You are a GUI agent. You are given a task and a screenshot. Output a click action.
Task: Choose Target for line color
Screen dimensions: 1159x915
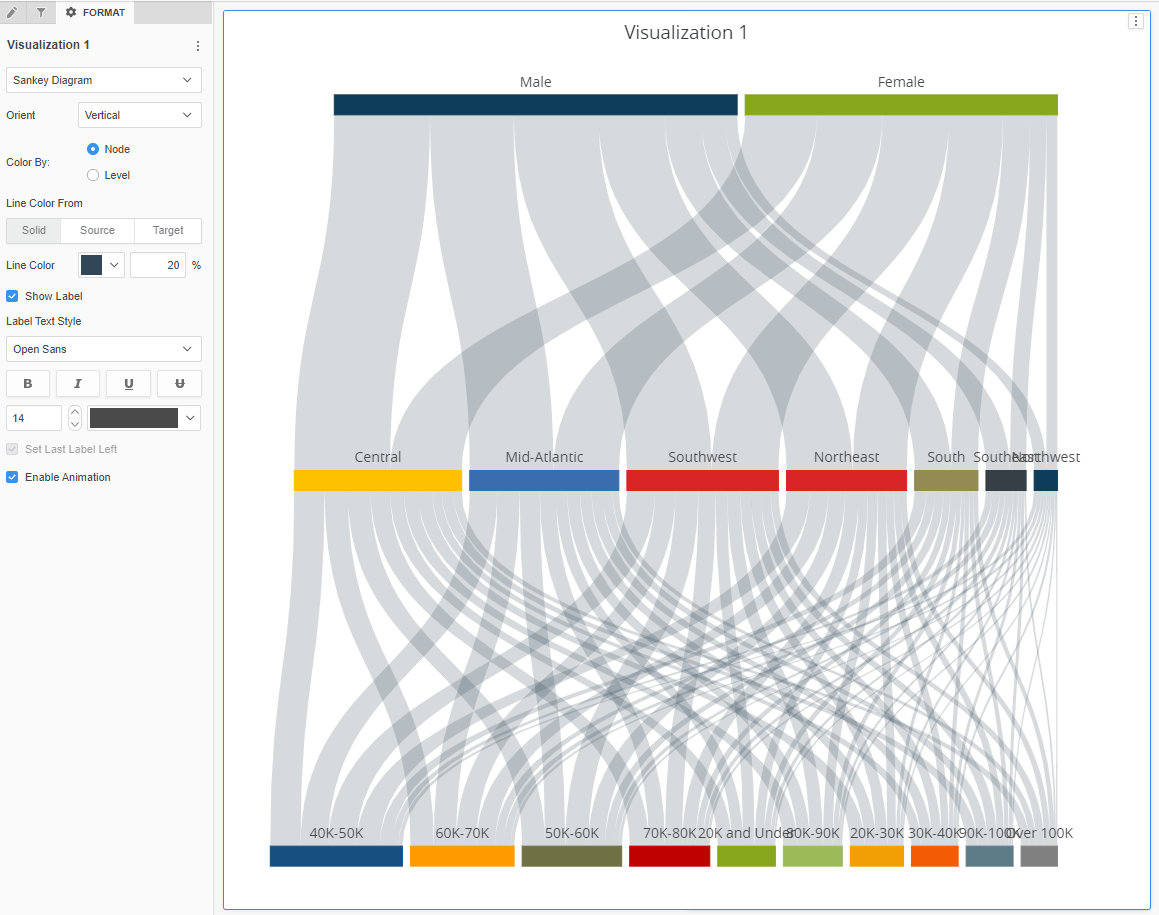(168, 230)
